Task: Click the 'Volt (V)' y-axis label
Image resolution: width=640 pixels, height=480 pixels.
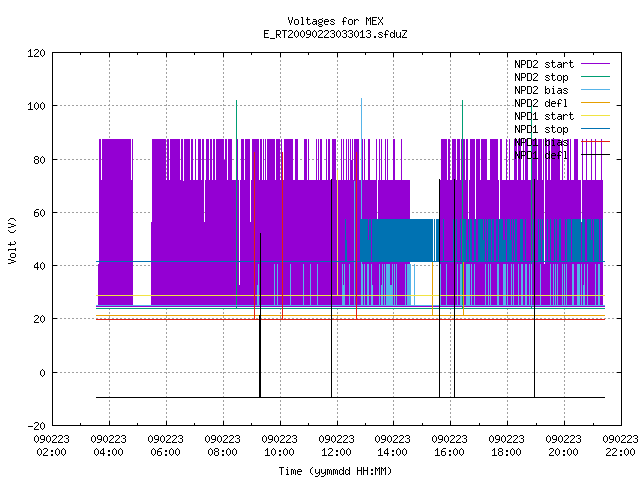Action: pos(12,241)
